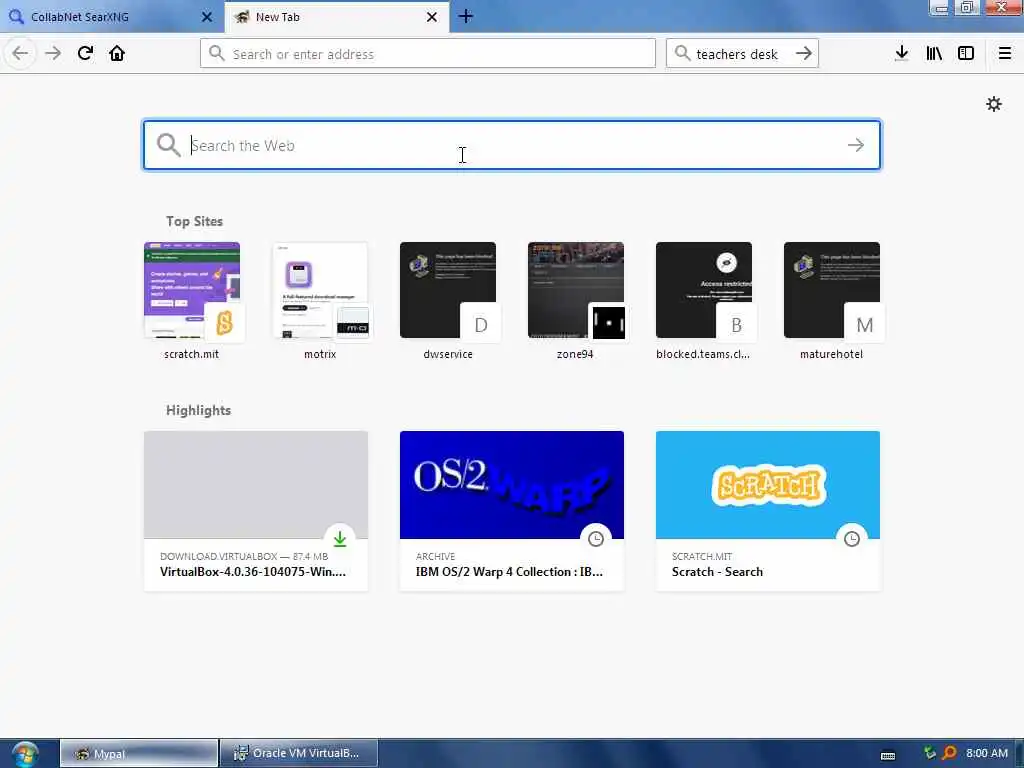Click the Highlights section heading
Screen dimensions: 1024x768
pos(199,410)
